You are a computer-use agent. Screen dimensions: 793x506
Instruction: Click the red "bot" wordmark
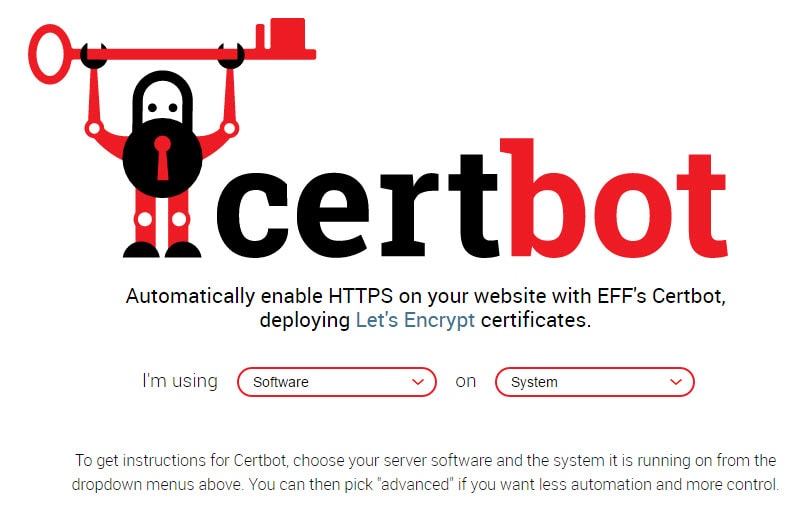tap(614, 198)
